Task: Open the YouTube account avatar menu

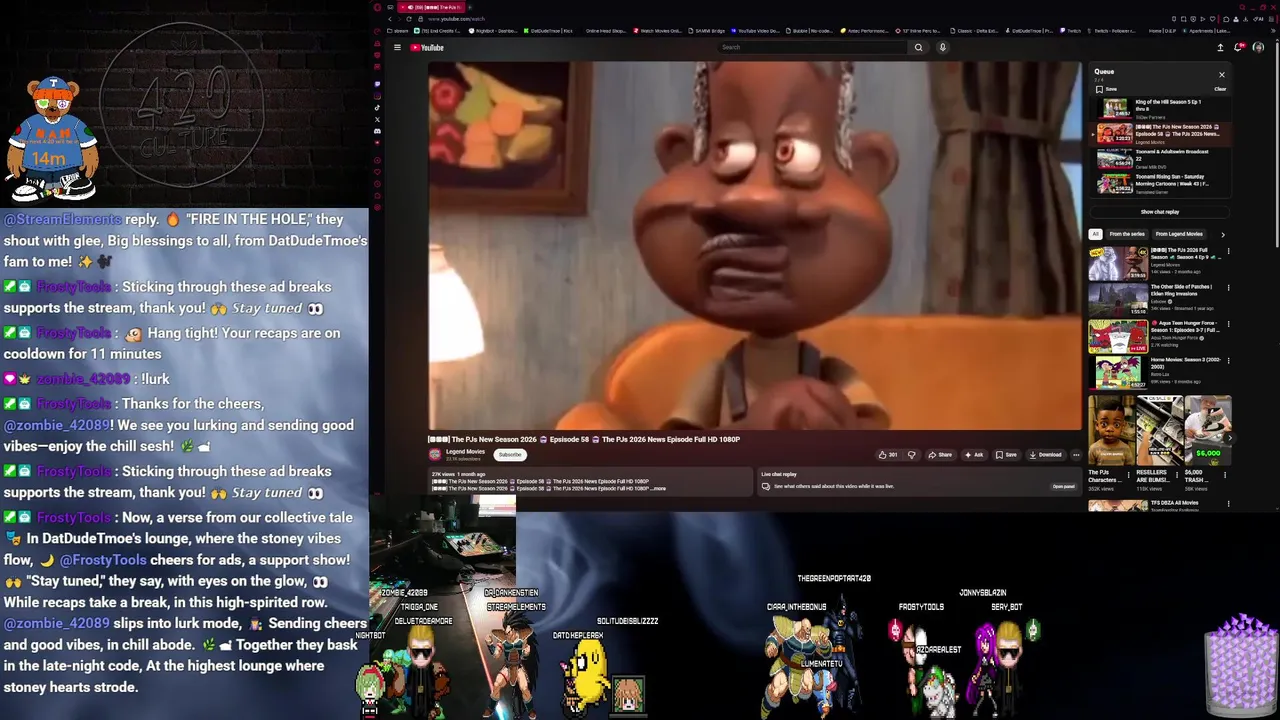Action: tap(1258, 47)
